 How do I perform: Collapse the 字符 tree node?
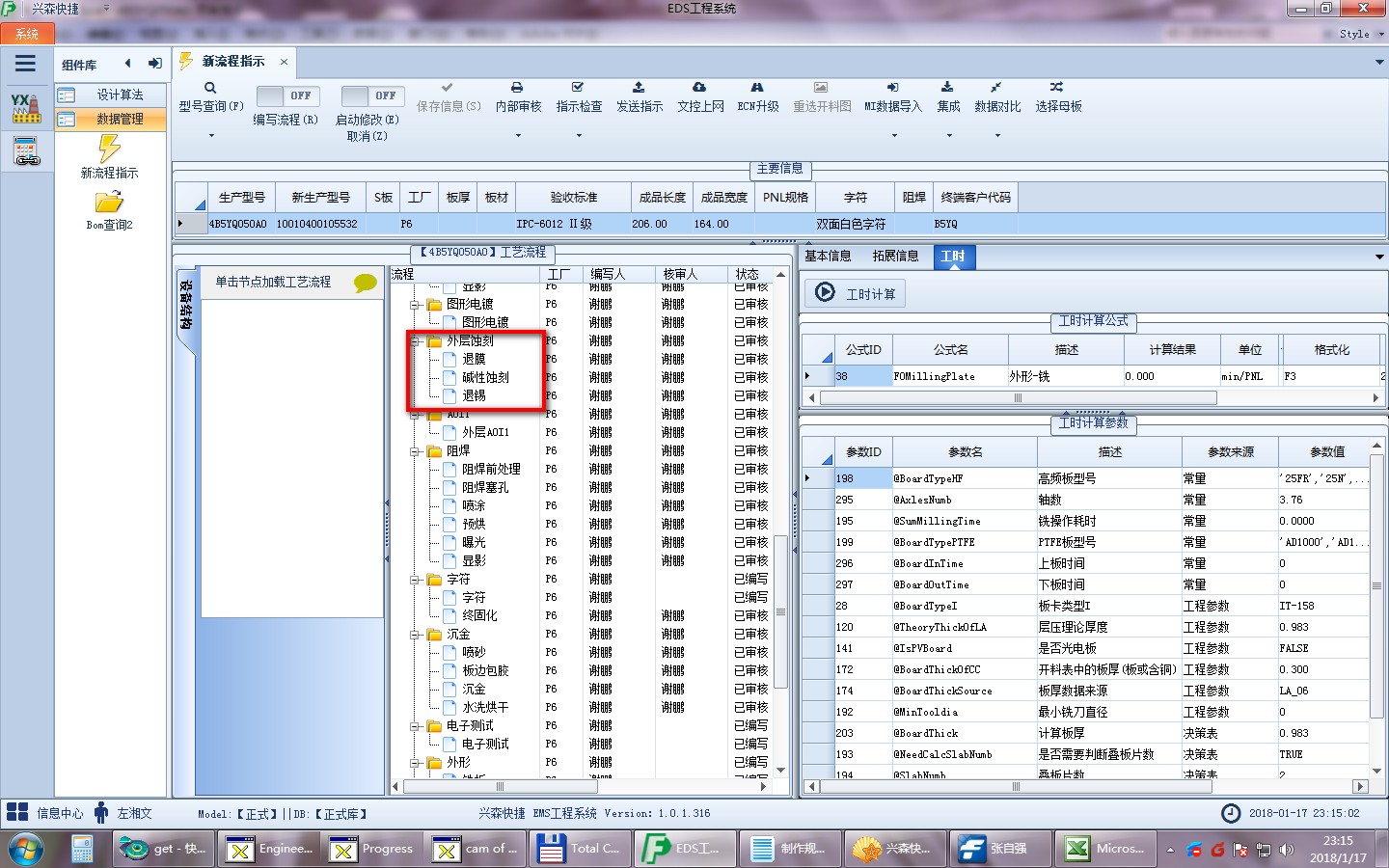click(415, 580)
